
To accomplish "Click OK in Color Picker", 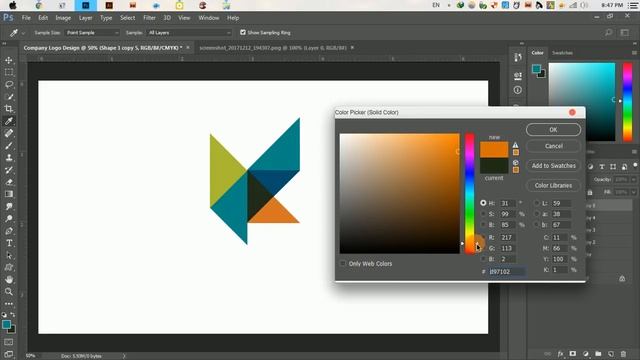I will point(553,129).
